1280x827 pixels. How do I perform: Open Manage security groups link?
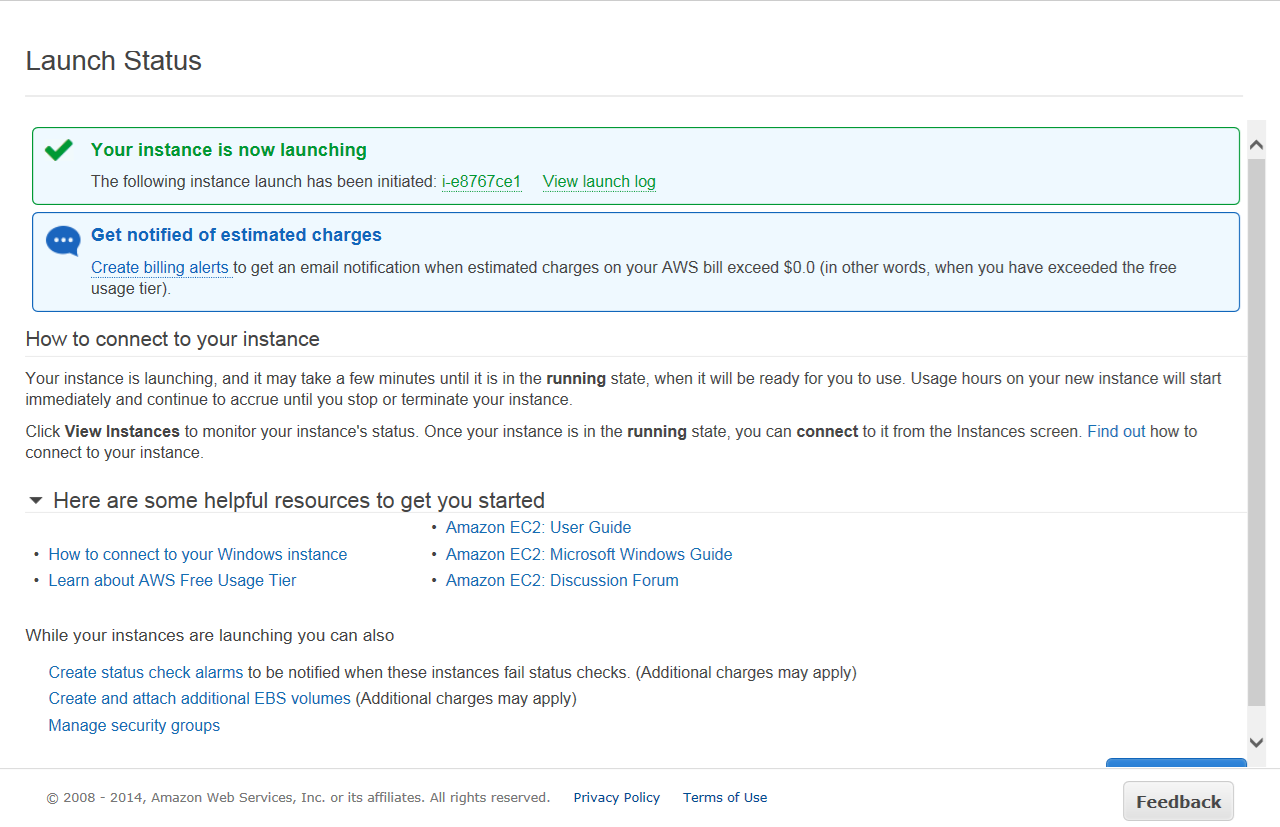pos(134,725)
